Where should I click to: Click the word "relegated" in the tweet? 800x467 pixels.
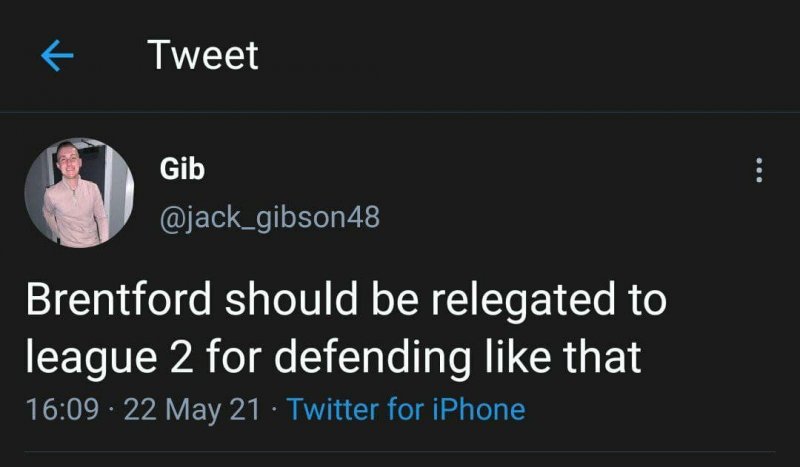click(506, 301)
